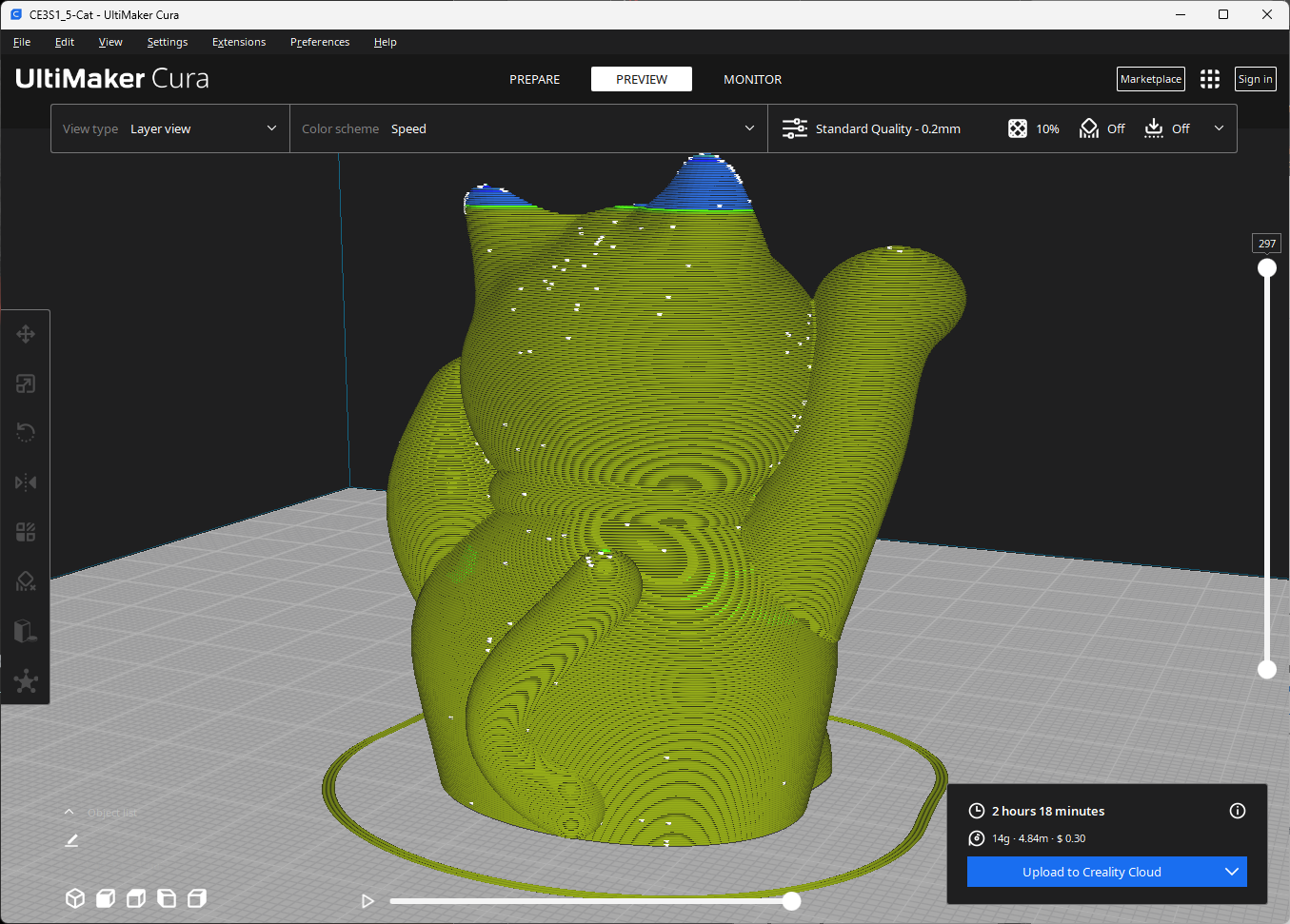This screenshot has height=924, width=1290.
Task: Open the Marketplace applications grid icon
Action: 1209,79
